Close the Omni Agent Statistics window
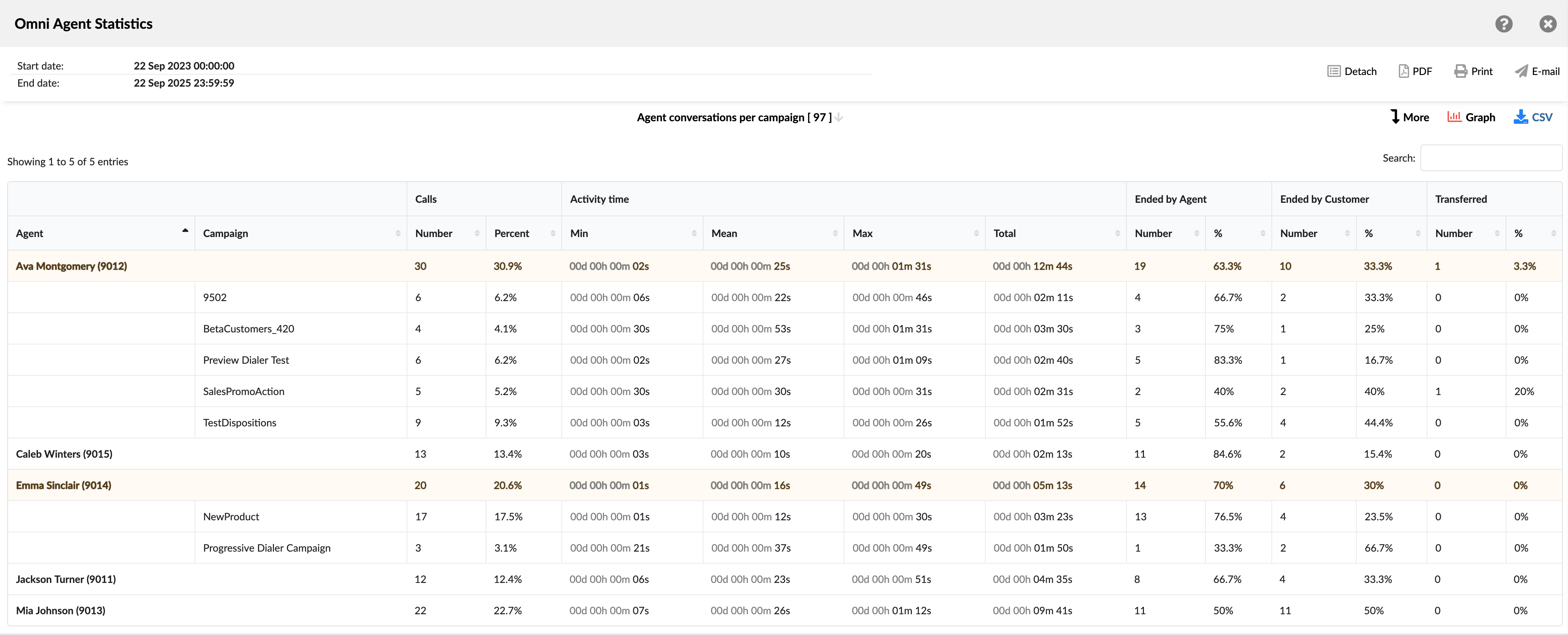 1547,24
